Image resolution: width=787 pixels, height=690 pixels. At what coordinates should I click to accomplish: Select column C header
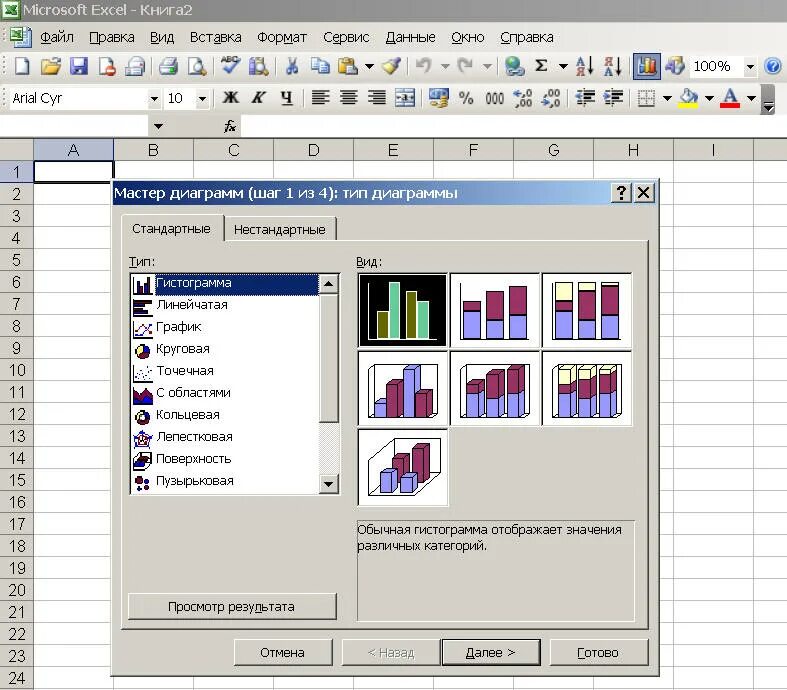click(x=233, y=150)
